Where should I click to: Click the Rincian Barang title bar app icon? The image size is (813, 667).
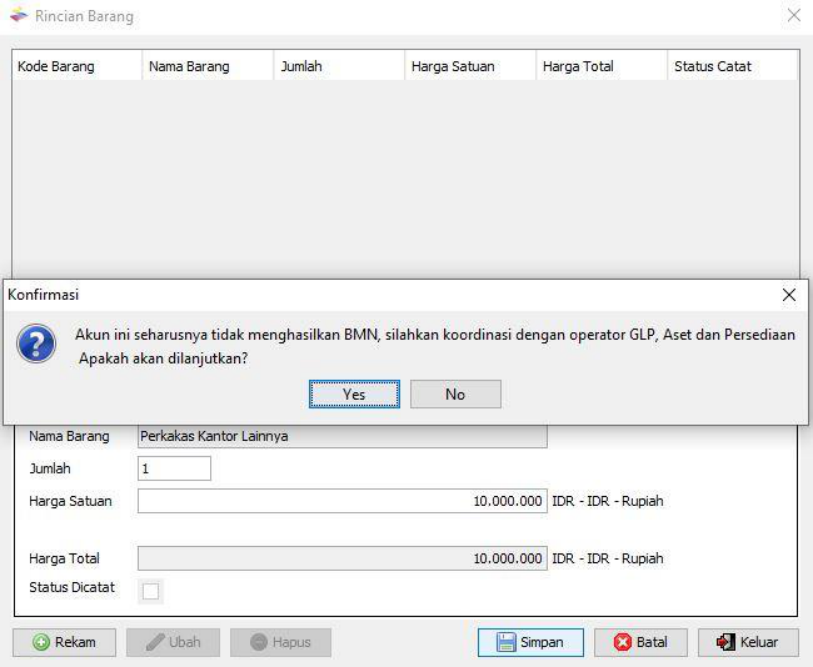[x=19, y=17]
